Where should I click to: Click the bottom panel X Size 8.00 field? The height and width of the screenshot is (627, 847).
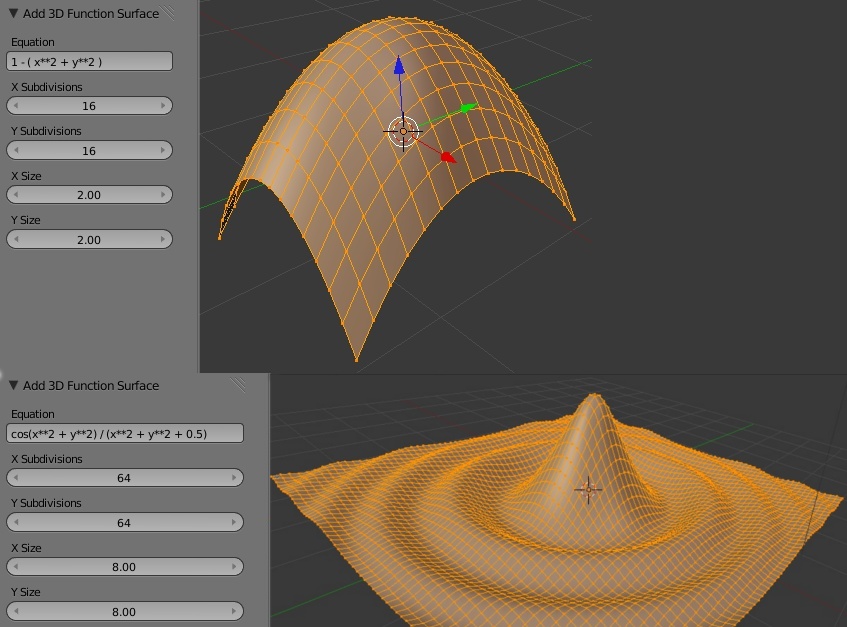tap(125, 567)
